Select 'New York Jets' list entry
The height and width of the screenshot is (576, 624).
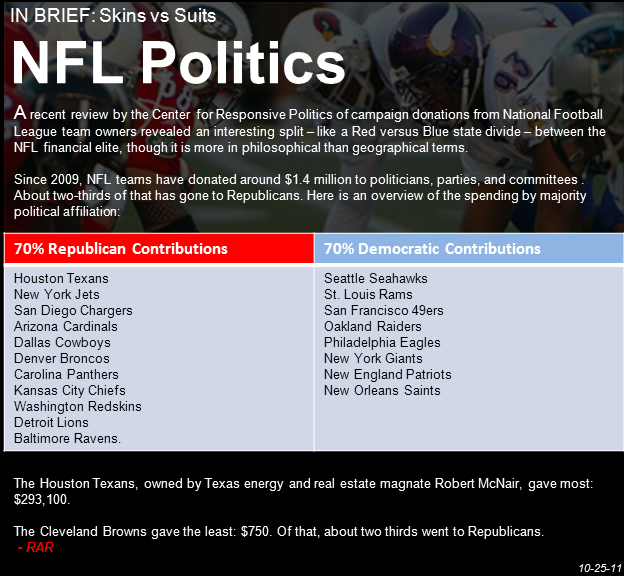coord(57,294)
